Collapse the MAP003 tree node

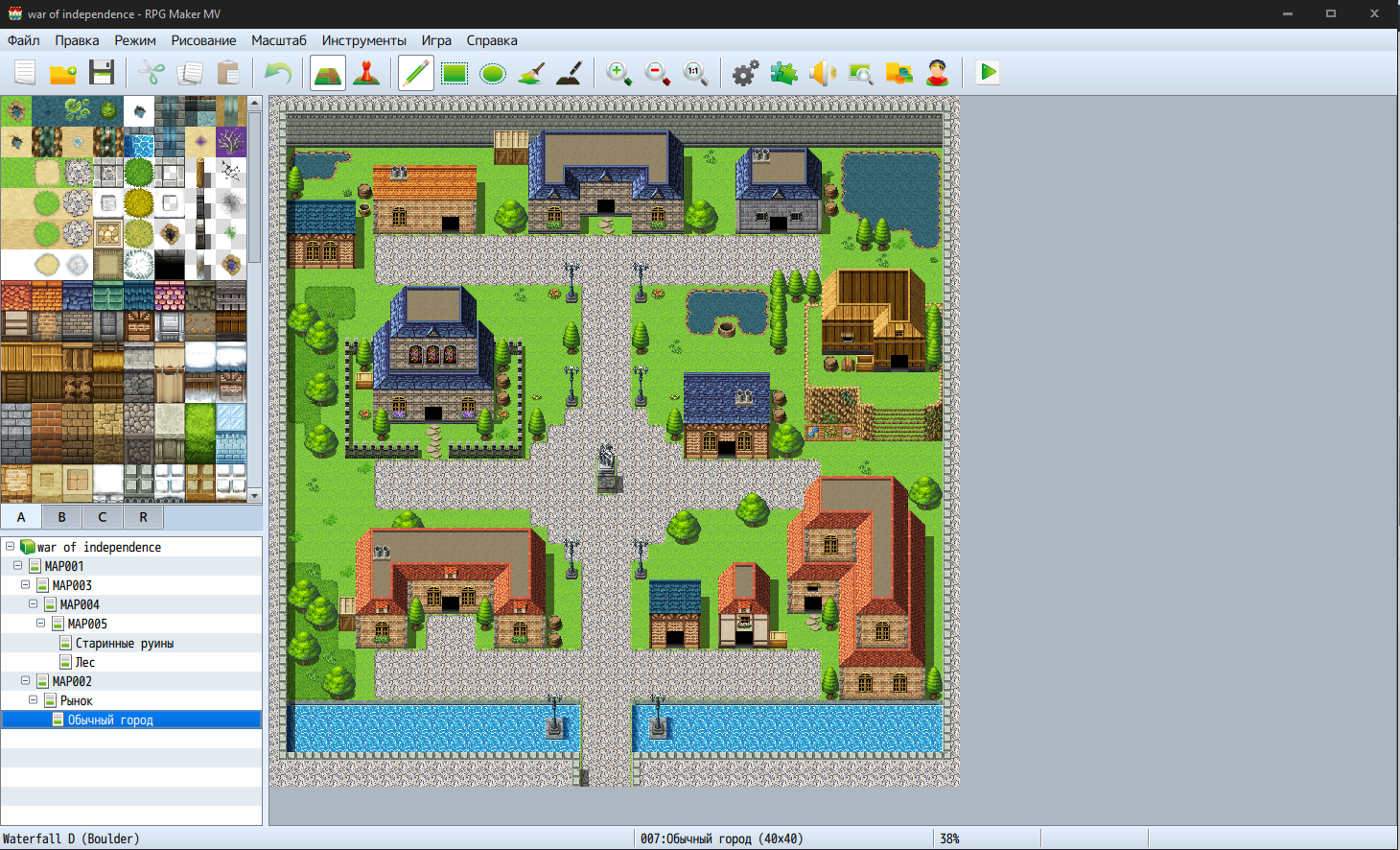click(25, 584)
